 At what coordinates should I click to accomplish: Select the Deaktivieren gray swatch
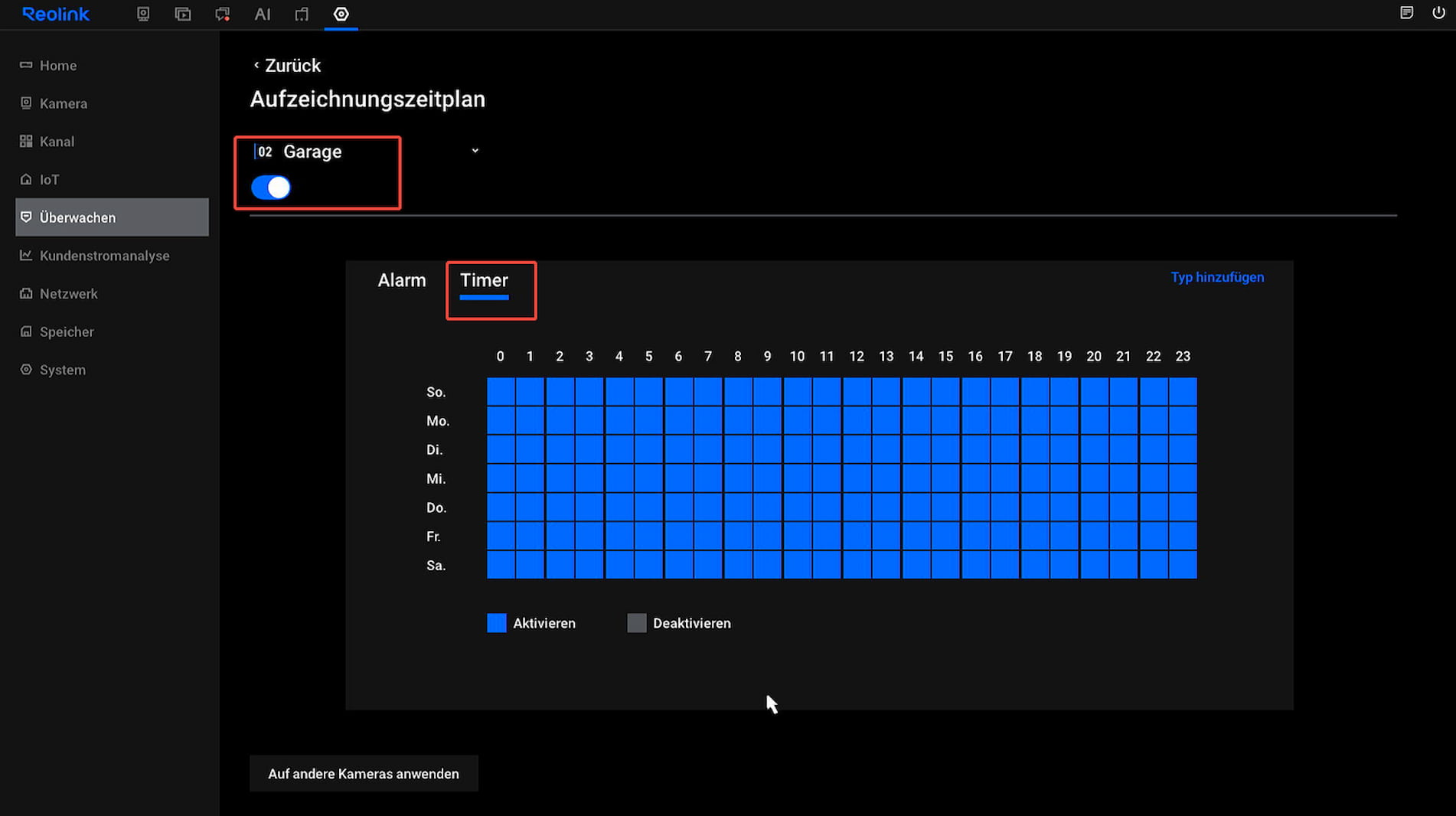637,623
